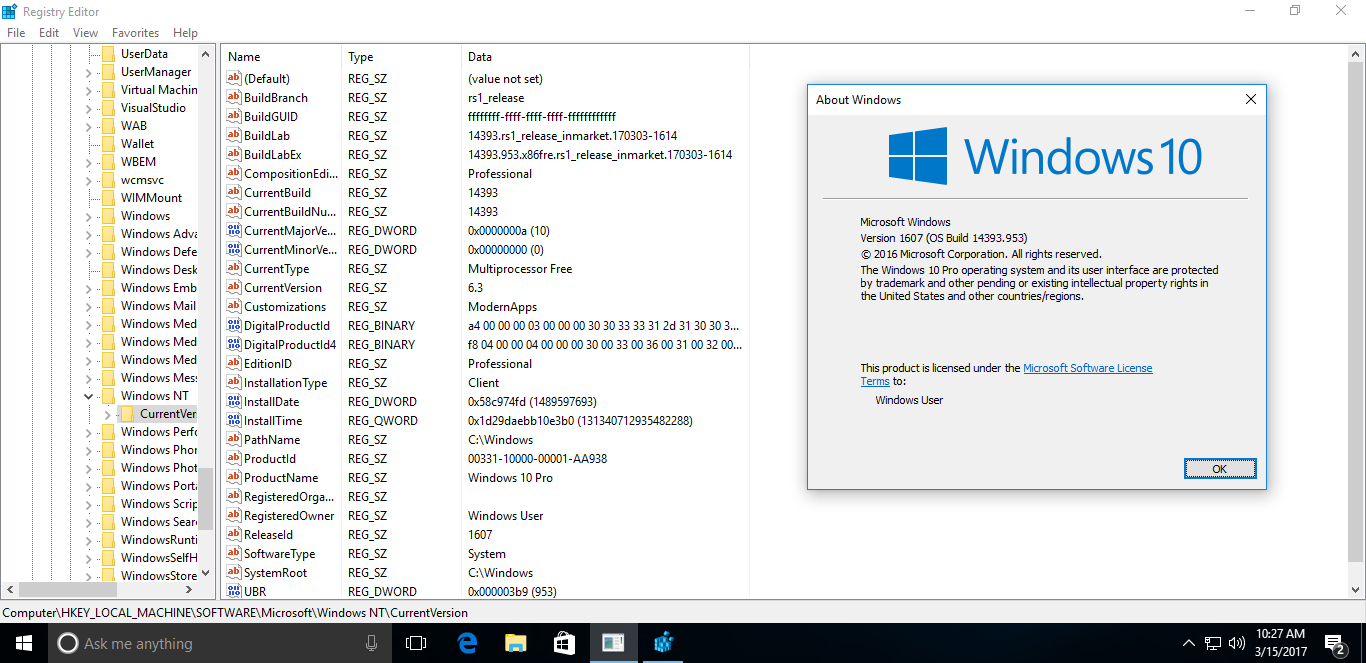Click the InstallDate DWORD value icon
1366x663 pixels.
(x=235, y=402)
